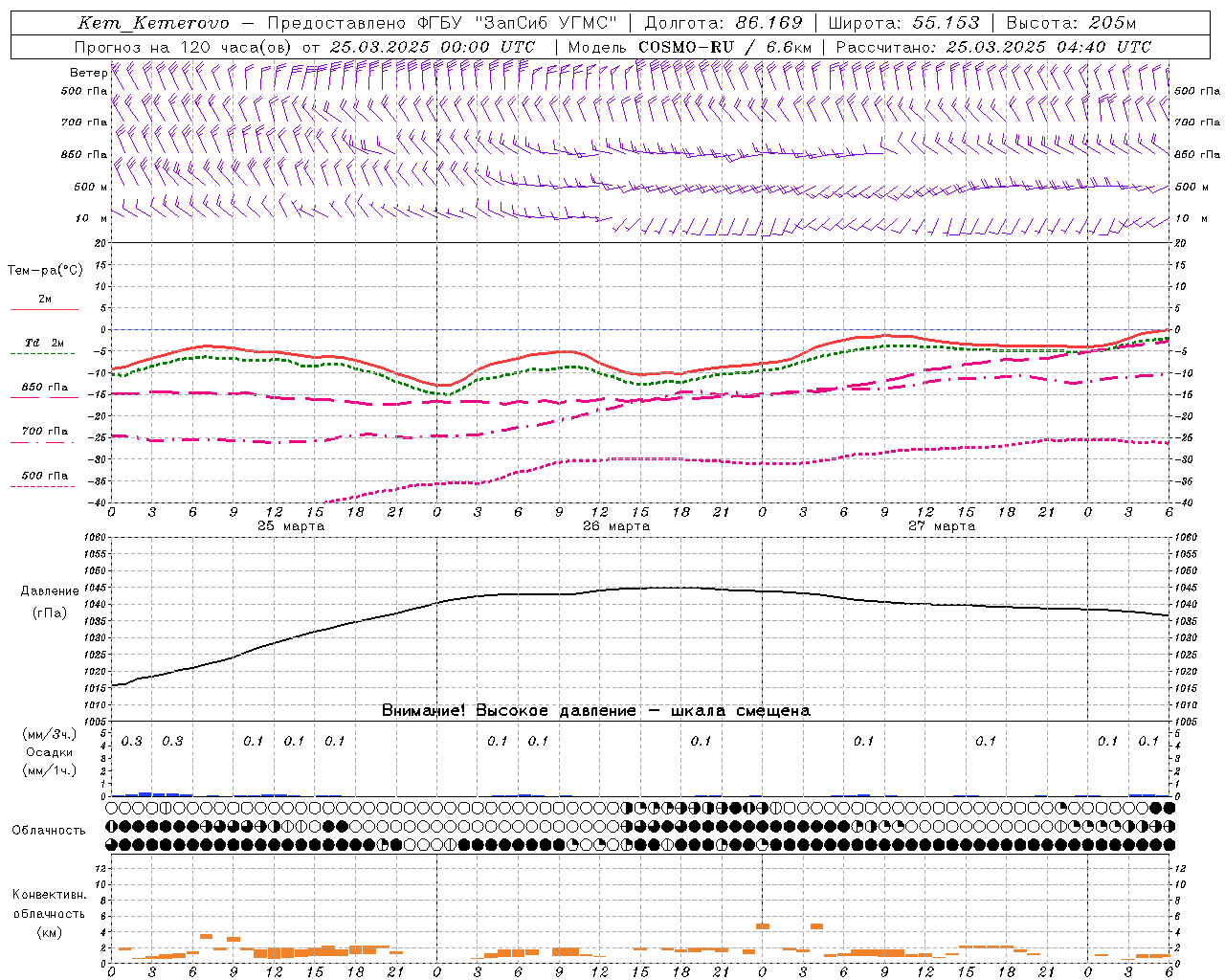Screen dimensions: 1225x980
Task: Click the "27 марта" date label
Action: [x=942, y=526]
